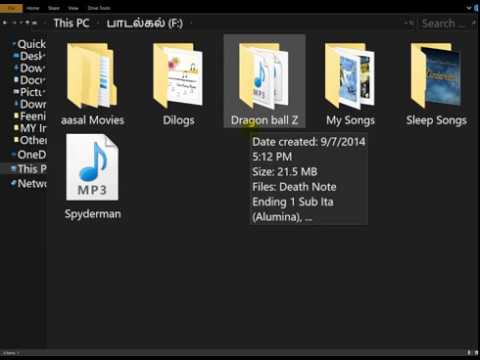The width and height of the screenshot is (480, 360).
Task: Switch to large icons view in the status bar
Action: coord(475,352)
